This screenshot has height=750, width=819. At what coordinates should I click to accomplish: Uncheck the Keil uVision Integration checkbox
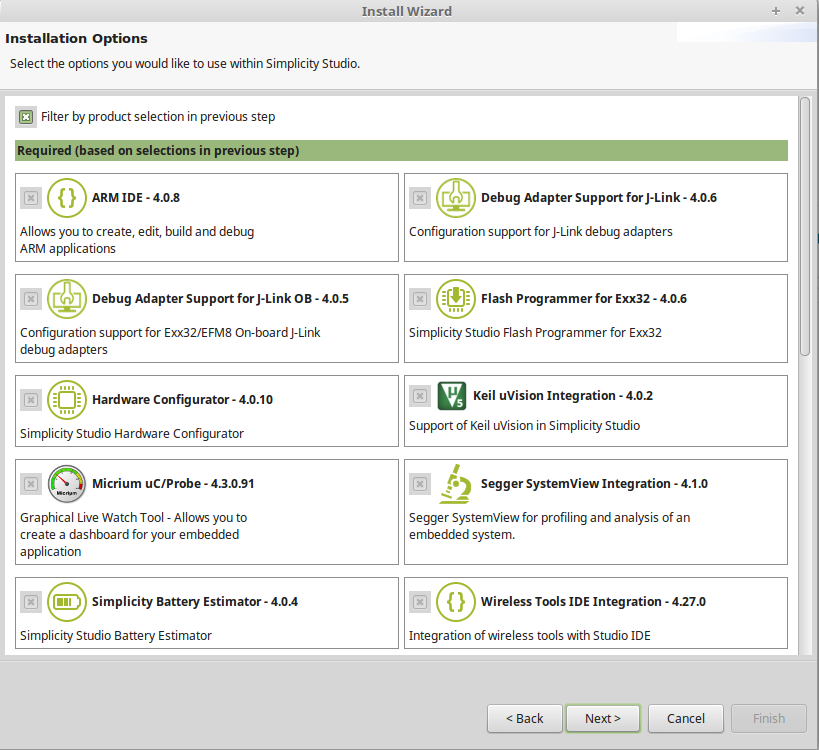(419, 396)
